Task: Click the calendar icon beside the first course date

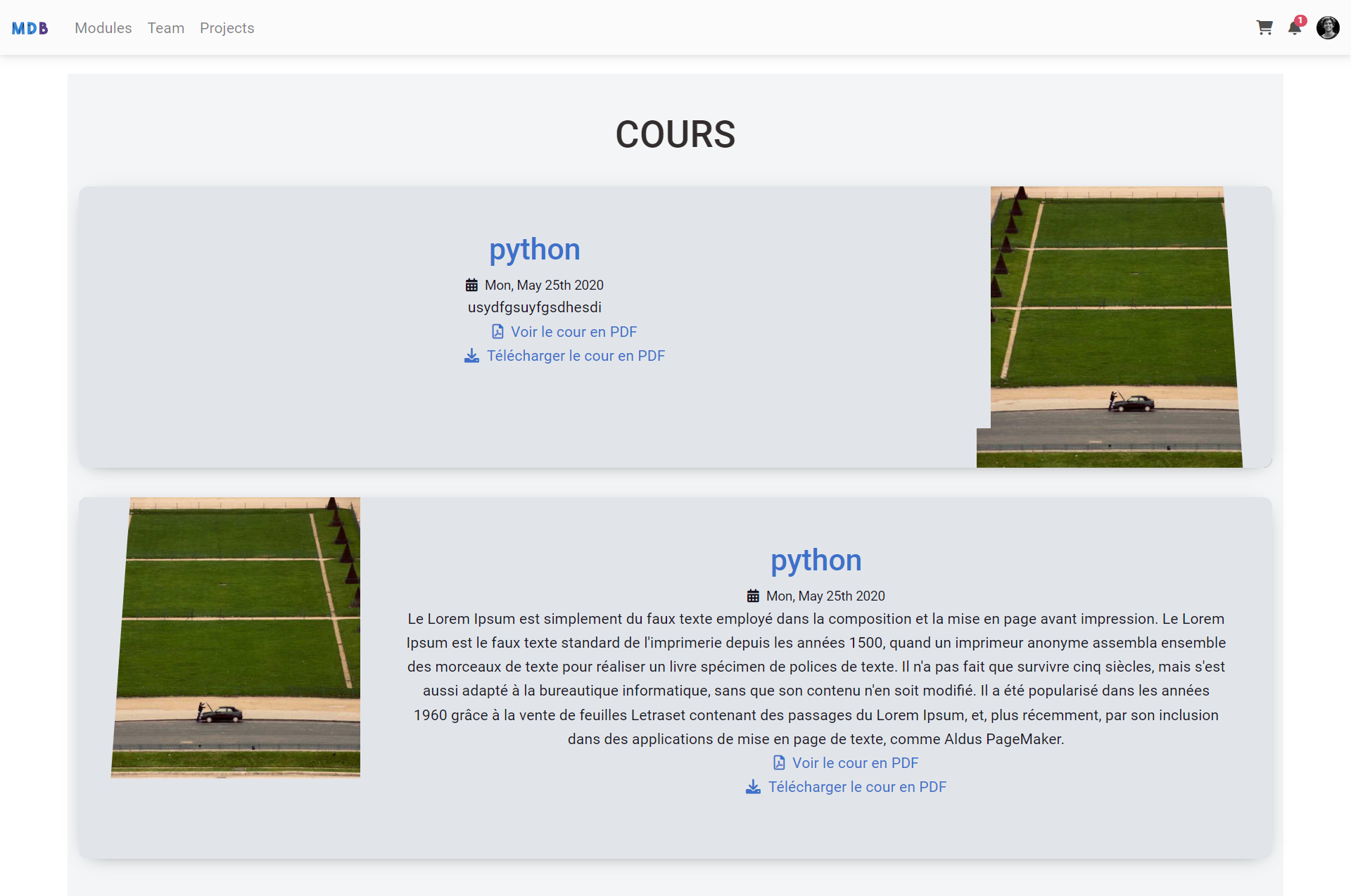Action: coord(472,284)
